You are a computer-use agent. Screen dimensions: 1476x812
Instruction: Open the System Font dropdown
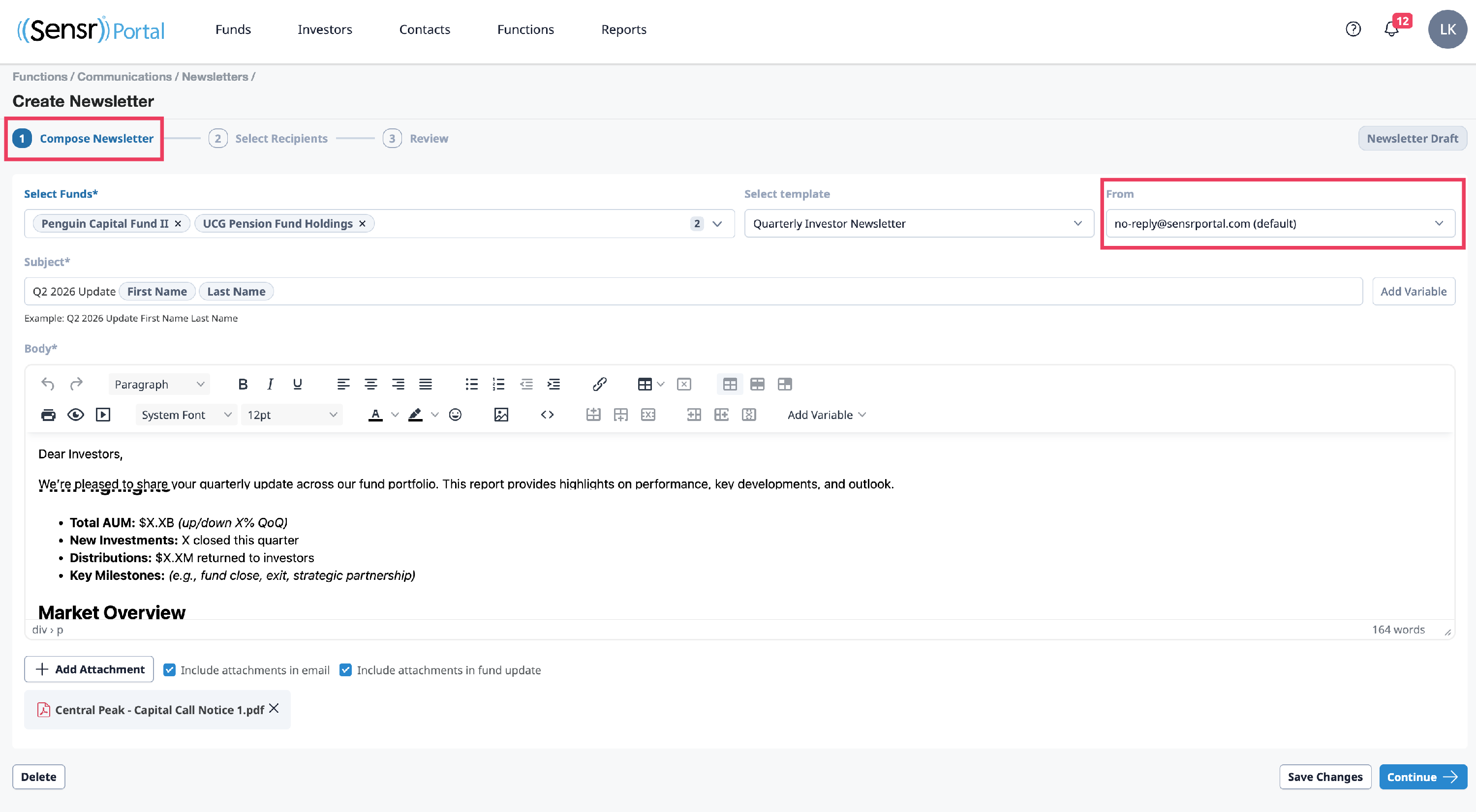[x=185, y=415]
